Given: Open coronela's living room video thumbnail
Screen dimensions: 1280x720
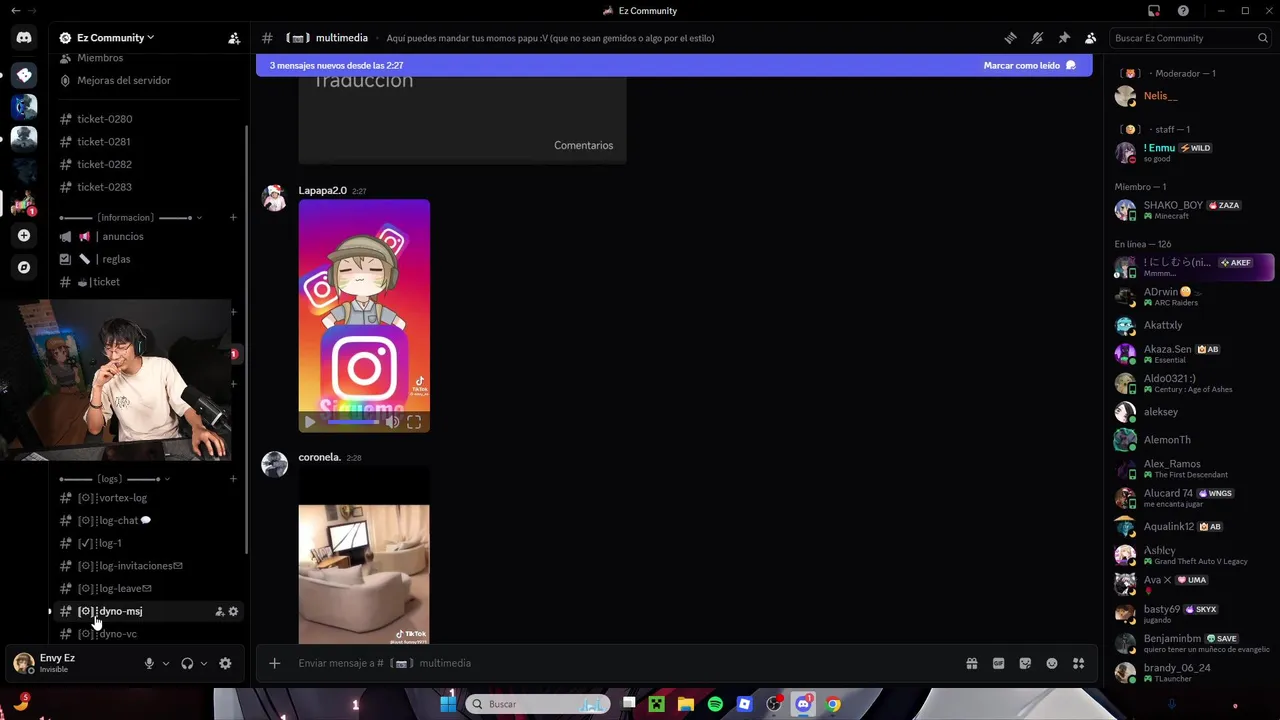Looking at the screenshot, I should pyautogui.click(x=364, y=556).
